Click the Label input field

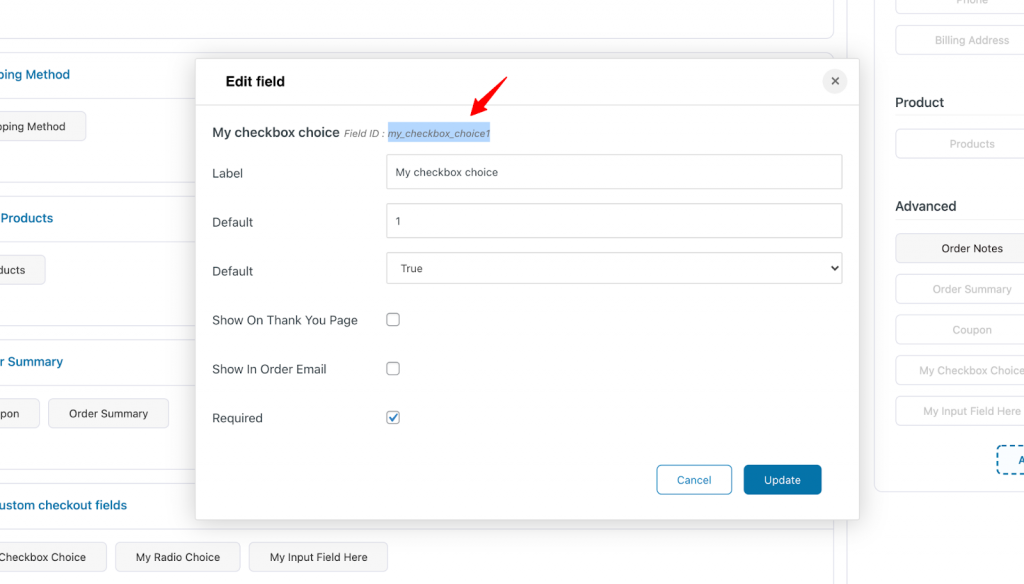[x=614, y=172]
